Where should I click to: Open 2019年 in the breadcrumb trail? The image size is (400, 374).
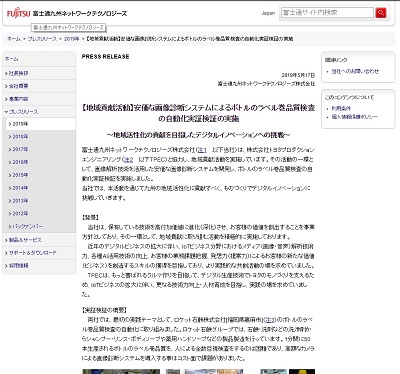pyautogui.click(x=72, y=39)
